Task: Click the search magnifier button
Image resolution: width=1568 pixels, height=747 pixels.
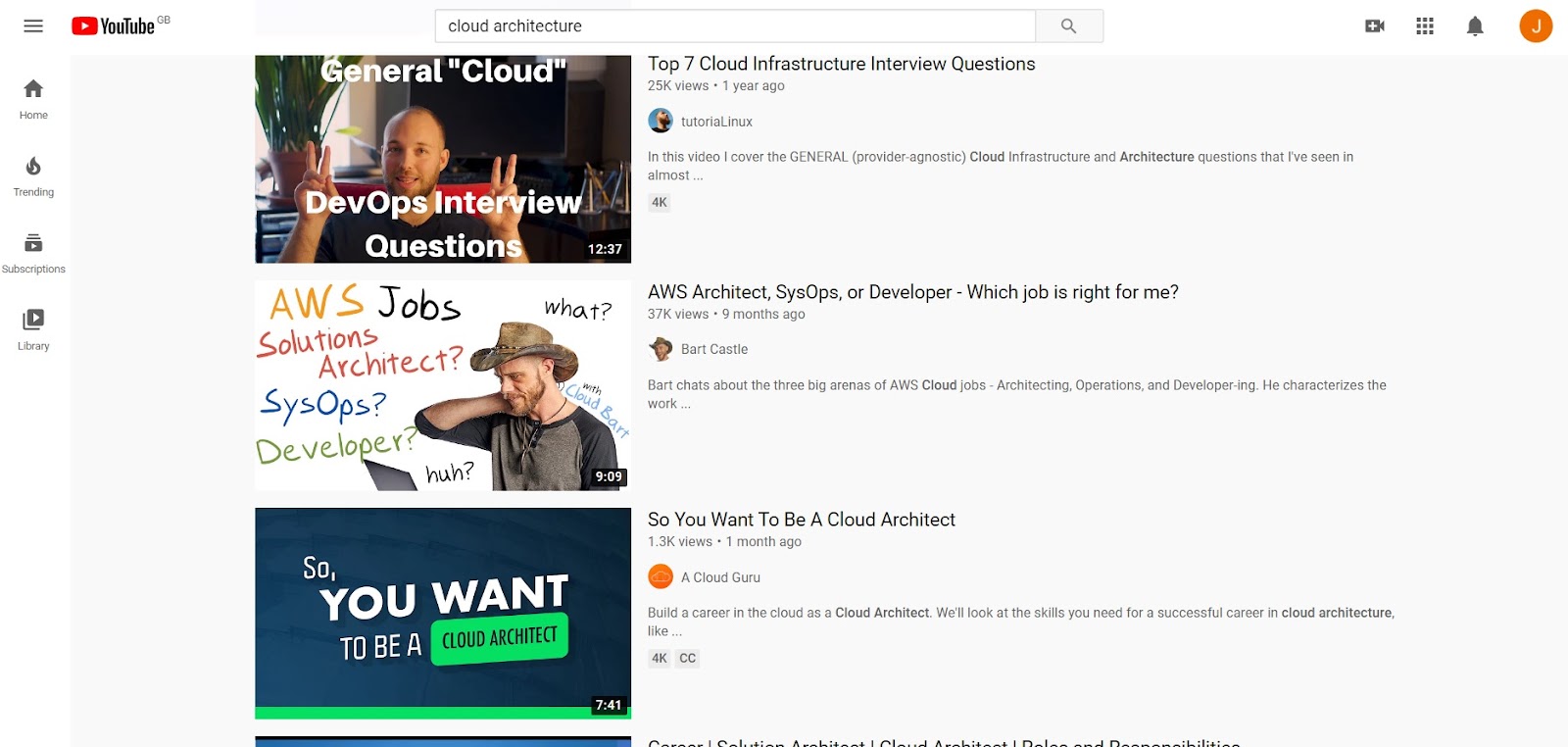Action: pos(1069,26)
